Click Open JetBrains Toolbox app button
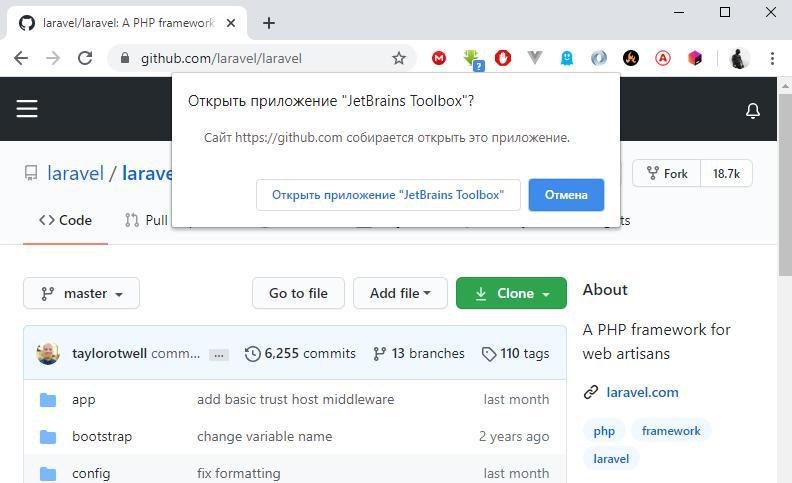Image resolution: width=792 pixels, height=483 pixels. (388, 195)
